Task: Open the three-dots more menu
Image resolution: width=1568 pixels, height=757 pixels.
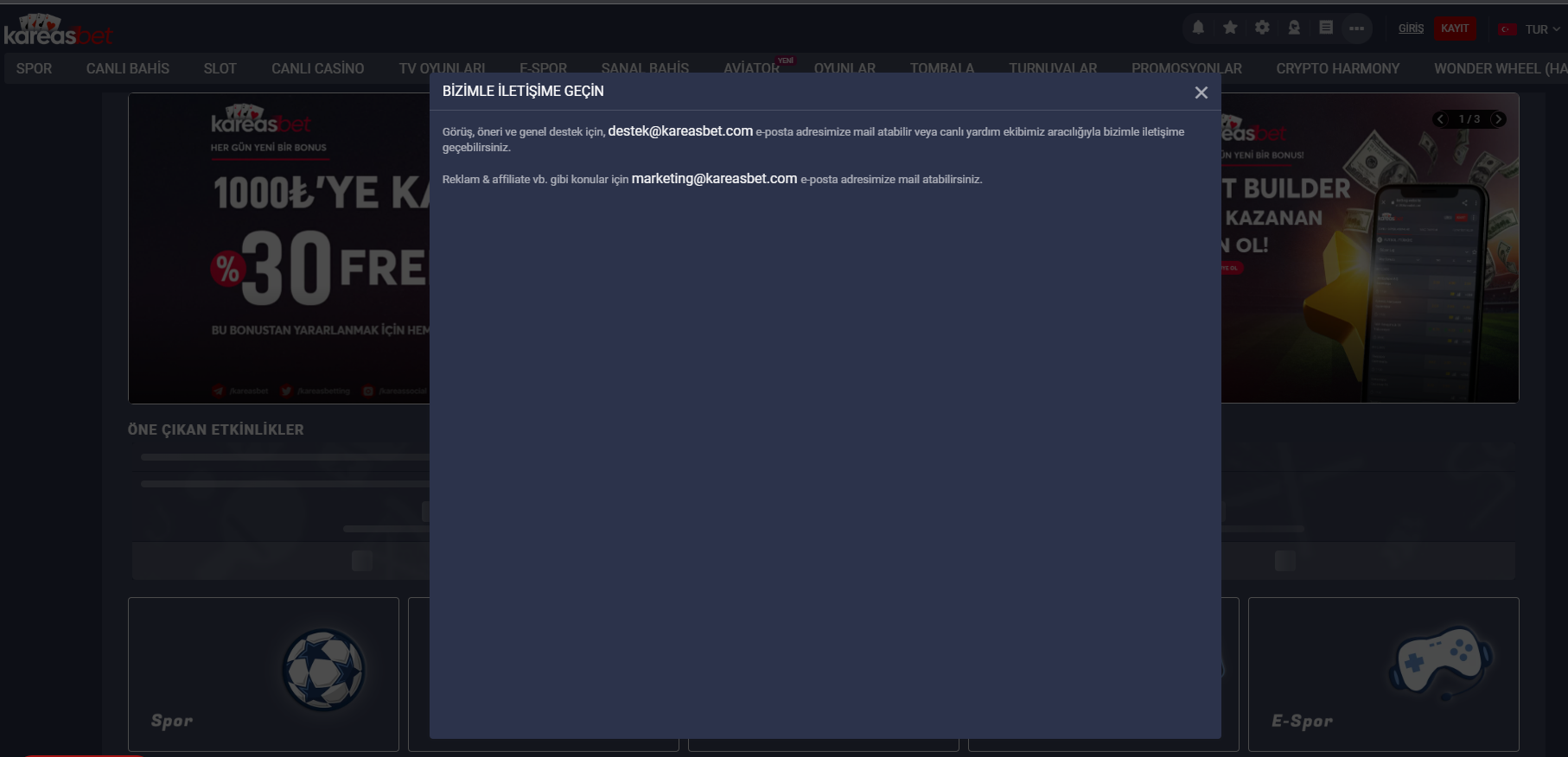Action: point(1356,29)
